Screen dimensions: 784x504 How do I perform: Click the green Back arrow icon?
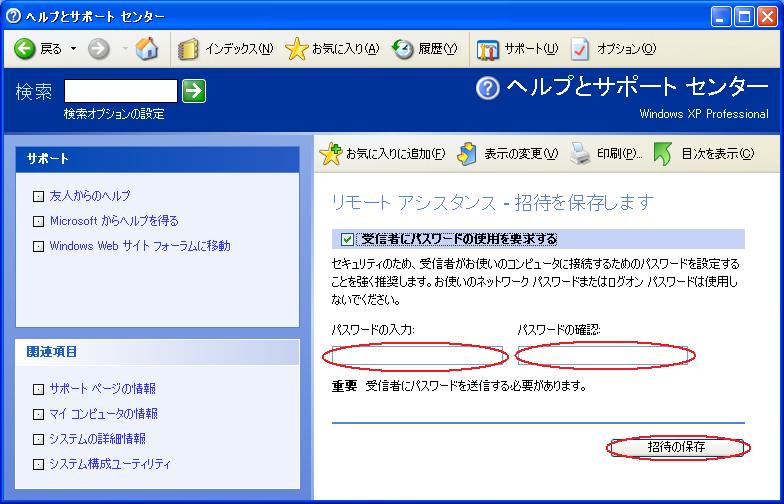click(25, 49)
